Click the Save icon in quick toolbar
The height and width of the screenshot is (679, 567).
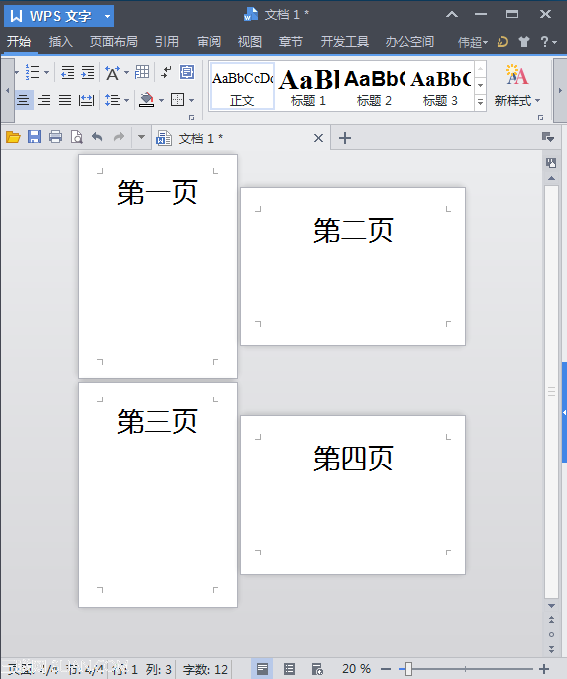click(34, 137)
